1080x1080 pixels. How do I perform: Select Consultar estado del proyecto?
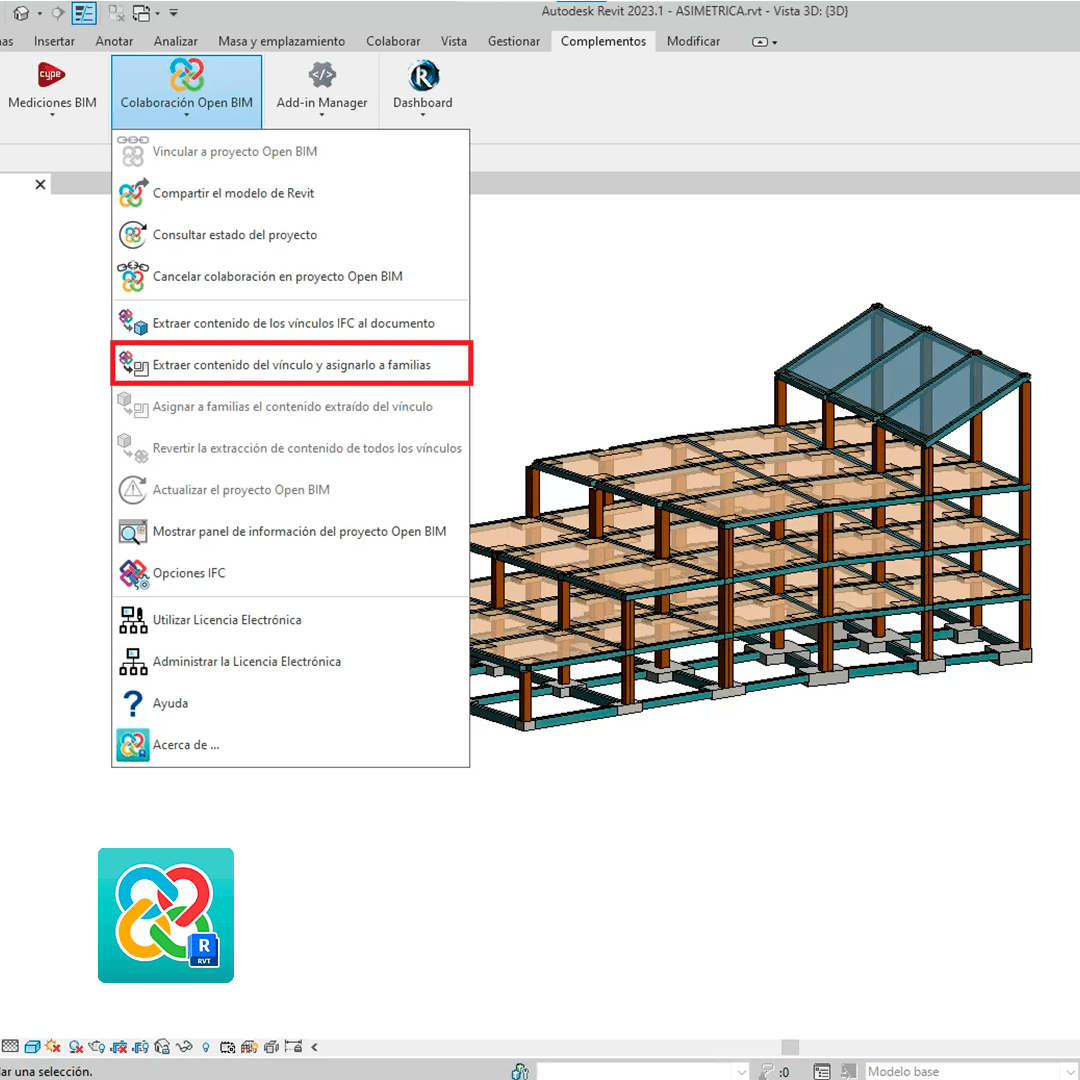(x=235, y=234)
